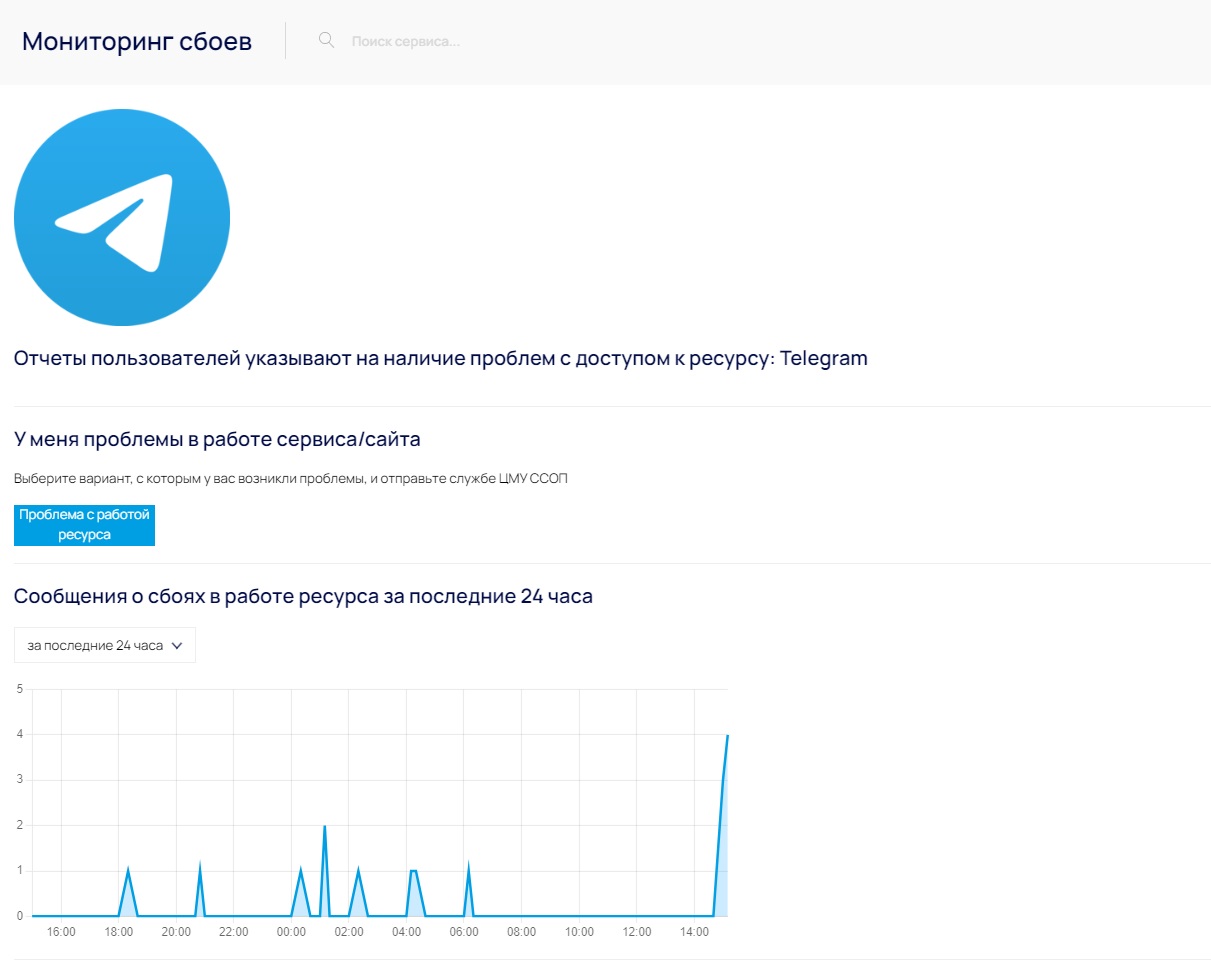Click the four-report spike at chart's right edge

coord(727,736)
